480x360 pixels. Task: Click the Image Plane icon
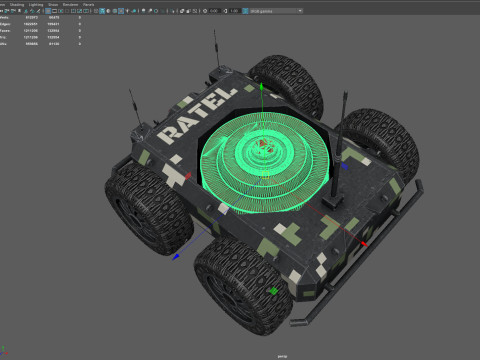tap(26, 11)
